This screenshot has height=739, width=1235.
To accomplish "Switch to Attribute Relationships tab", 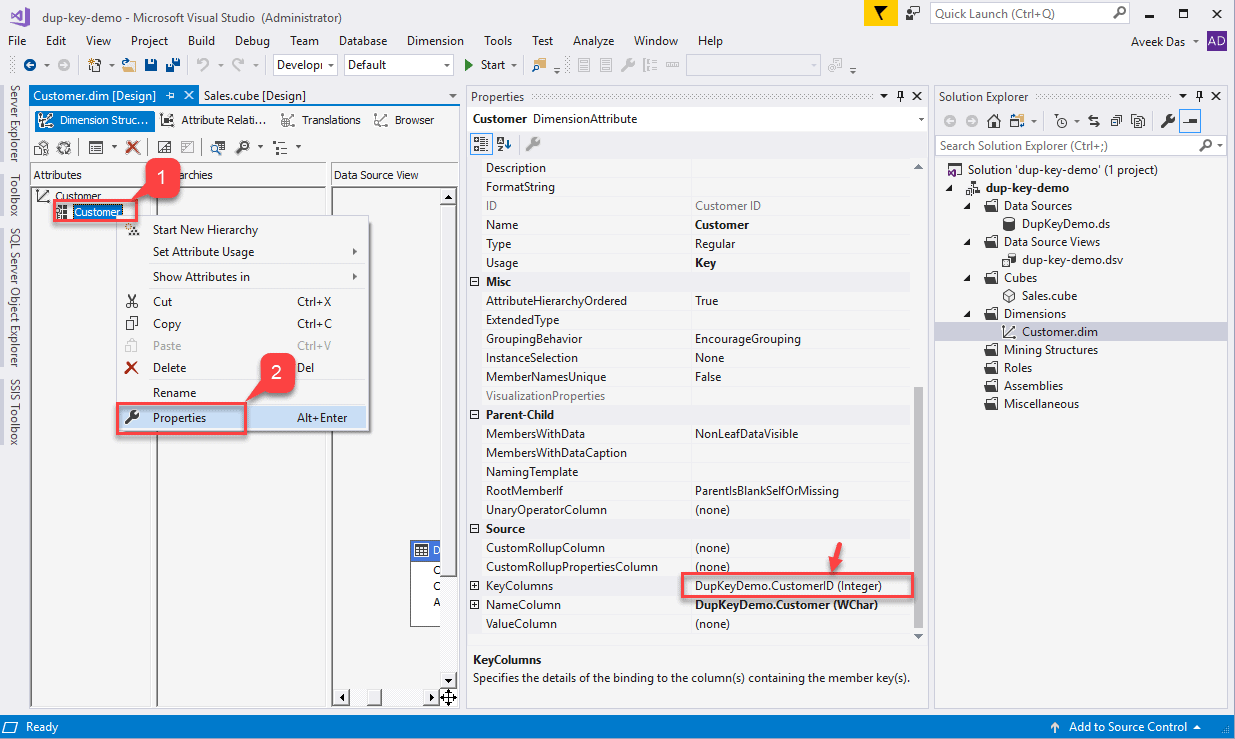I will coord(213,120).
